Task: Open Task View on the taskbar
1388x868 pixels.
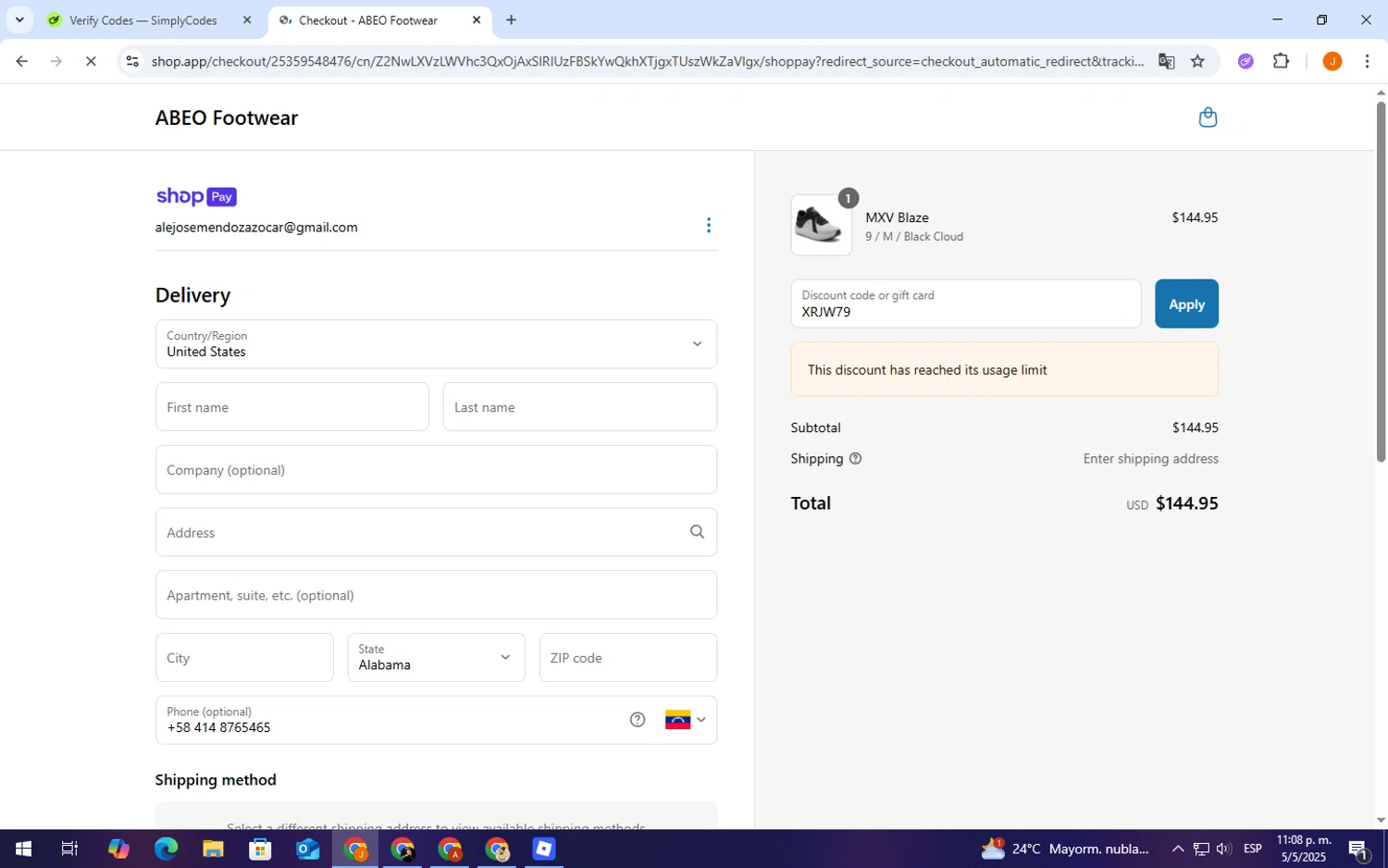Action: tap(70, 849)
